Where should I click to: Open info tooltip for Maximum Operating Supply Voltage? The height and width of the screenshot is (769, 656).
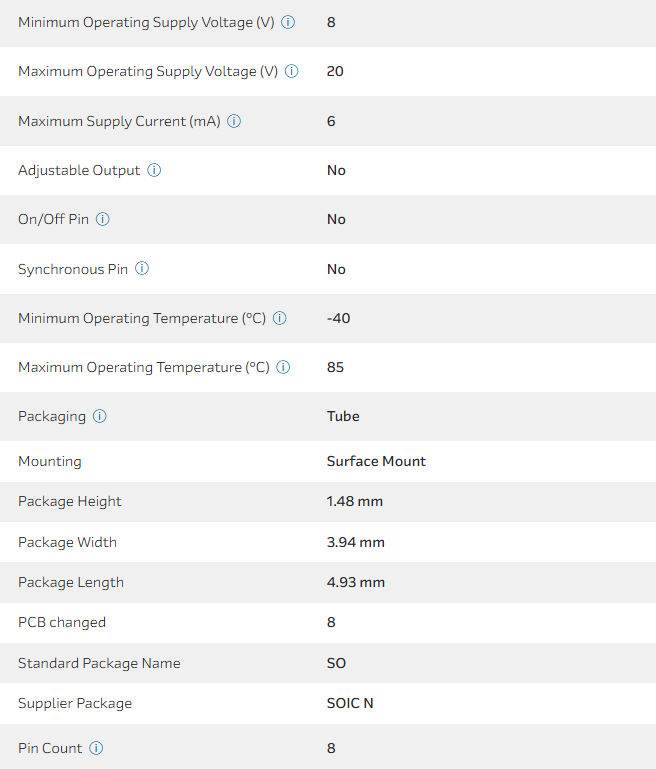click(x=292, y=71)
